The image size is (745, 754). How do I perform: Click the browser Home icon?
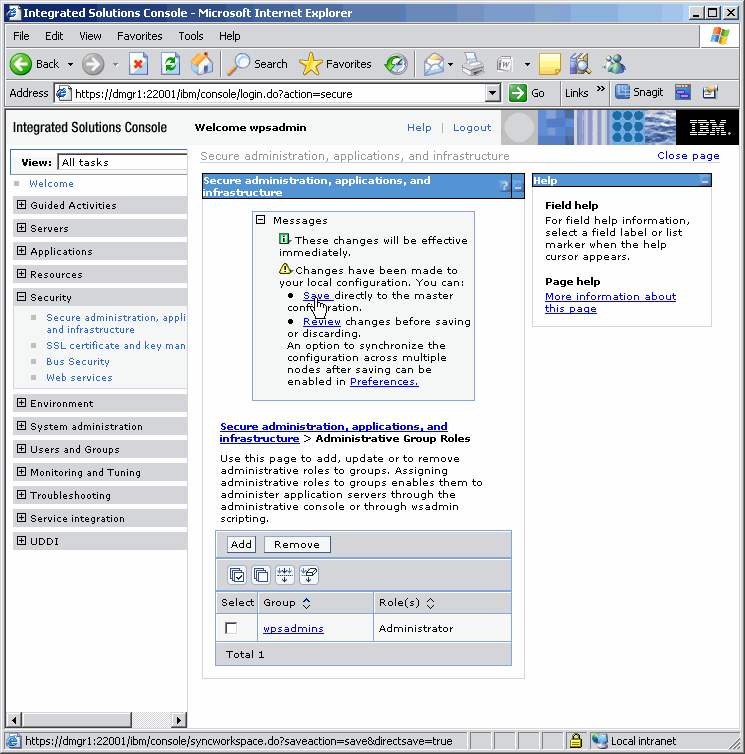pyautogui.click(x=202, y=64)
